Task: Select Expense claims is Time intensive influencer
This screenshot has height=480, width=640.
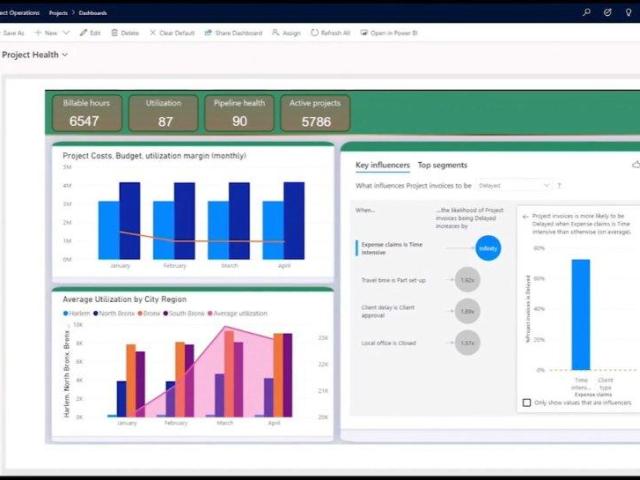Action: point(392,248)
